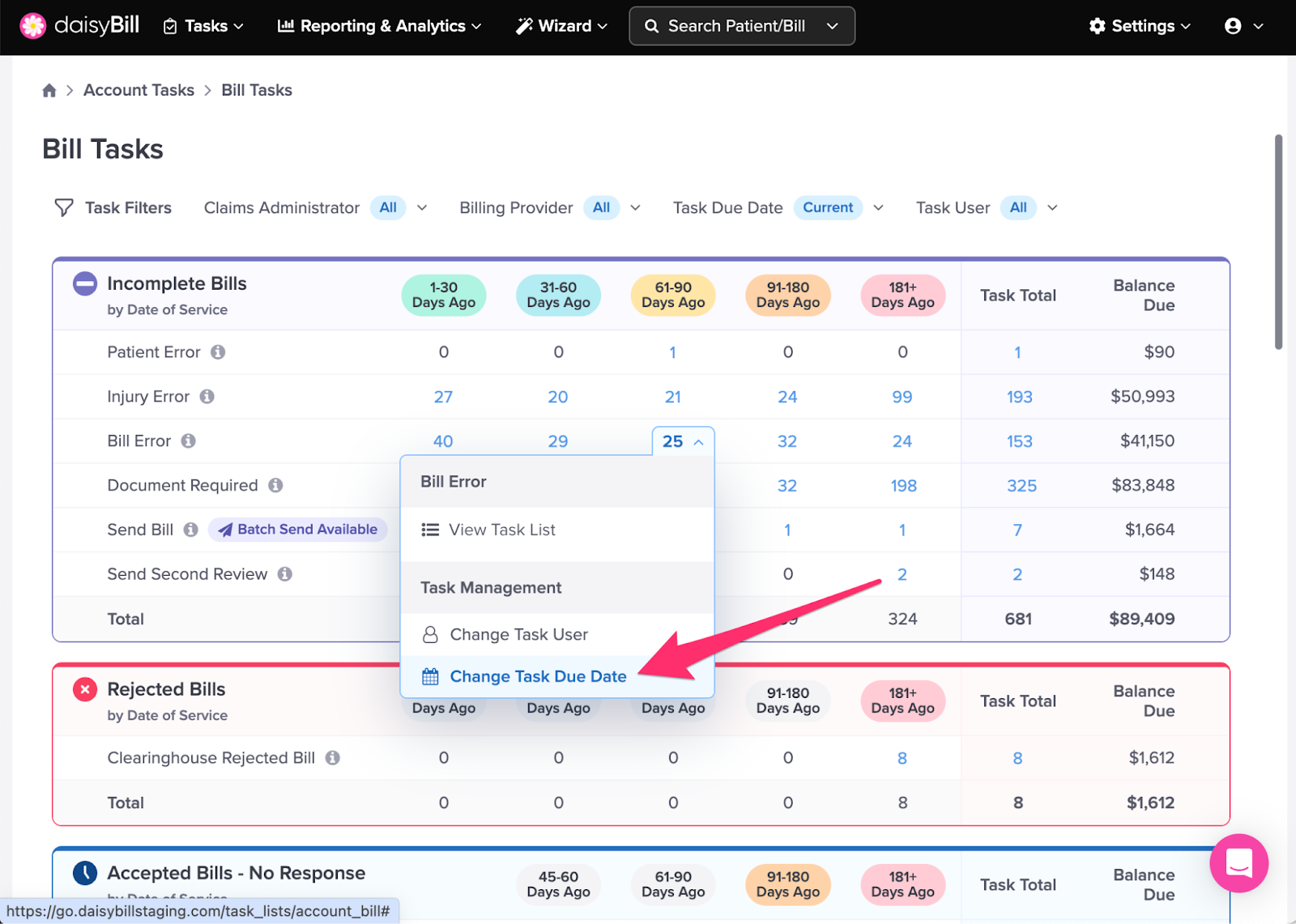This screenshot has height=924, width=1296.
Task: Click the info icon beside Document Required
Action: pyautogui.click(x=275, y=485)
